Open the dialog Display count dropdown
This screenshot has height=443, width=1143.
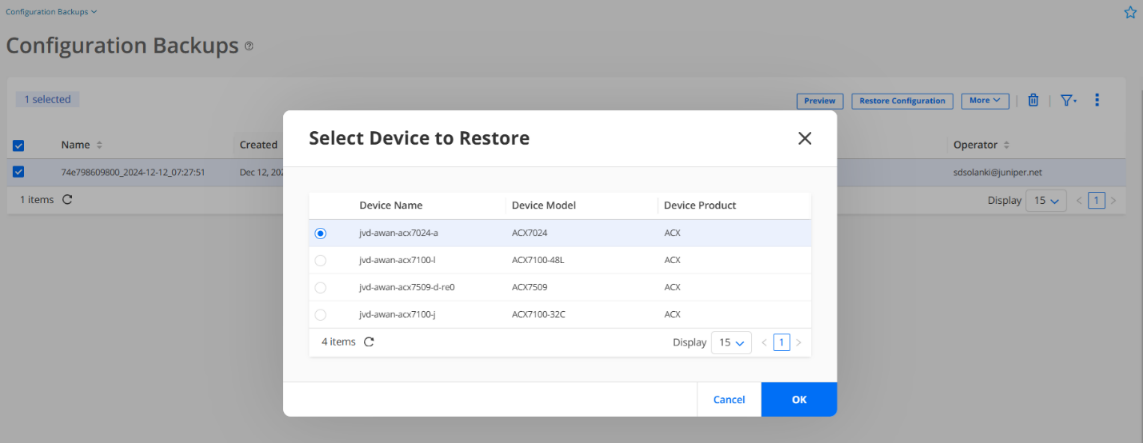(730, 342)
